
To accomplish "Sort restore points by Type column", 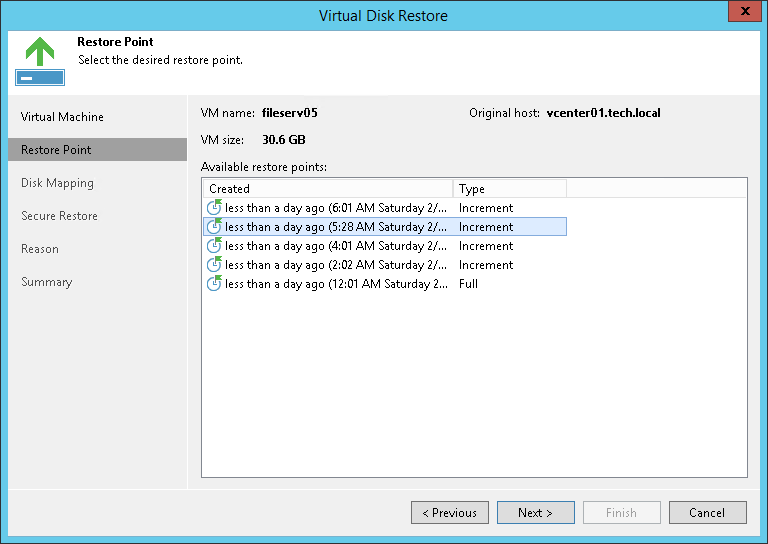I will coord(510,188).
